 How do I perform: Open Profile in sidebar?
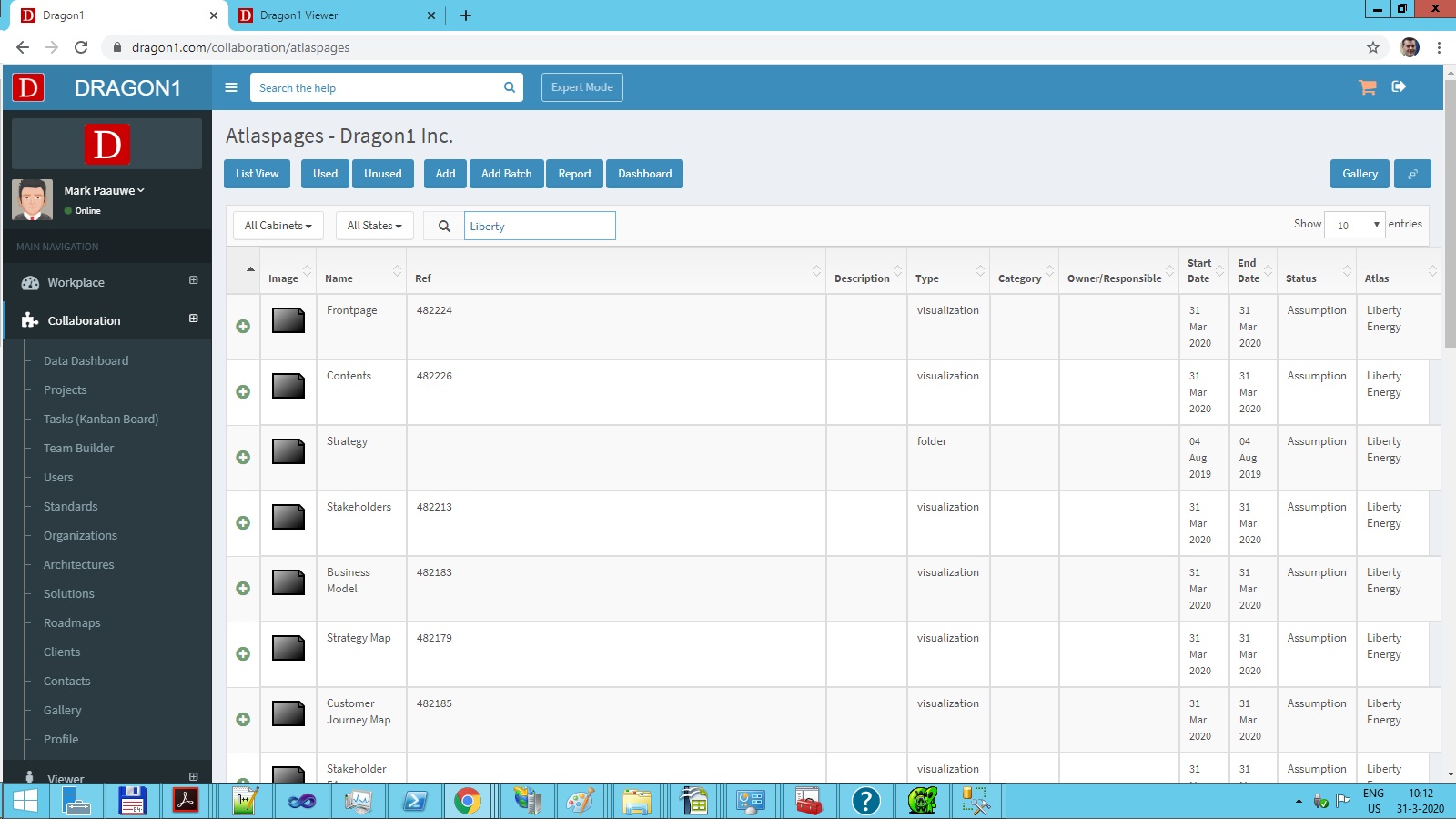coord(61,739)
